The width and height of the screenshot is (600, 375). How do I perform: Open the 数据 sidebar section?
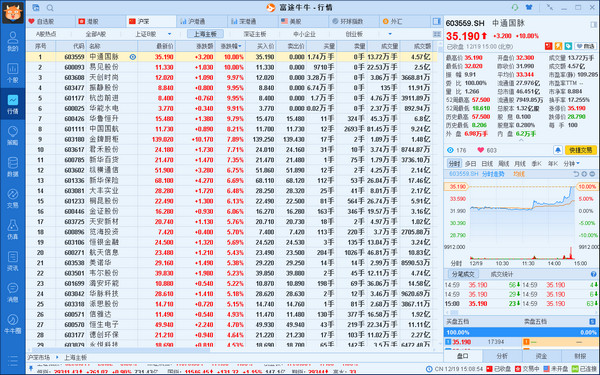[13, 167]
